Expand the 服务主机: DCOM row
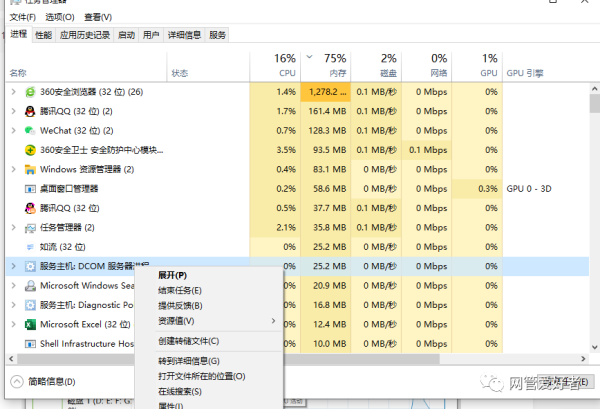600x409 pixels. point(14,266)
